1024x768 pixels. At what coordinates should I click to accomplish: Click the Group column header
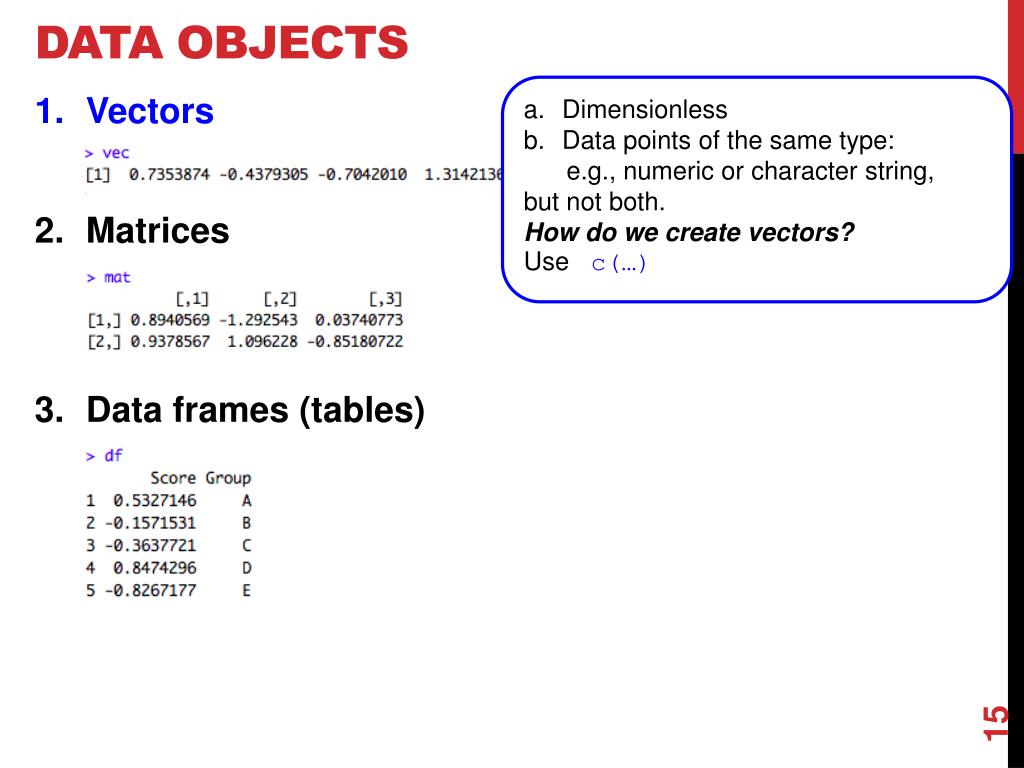(x=228, y=478)
